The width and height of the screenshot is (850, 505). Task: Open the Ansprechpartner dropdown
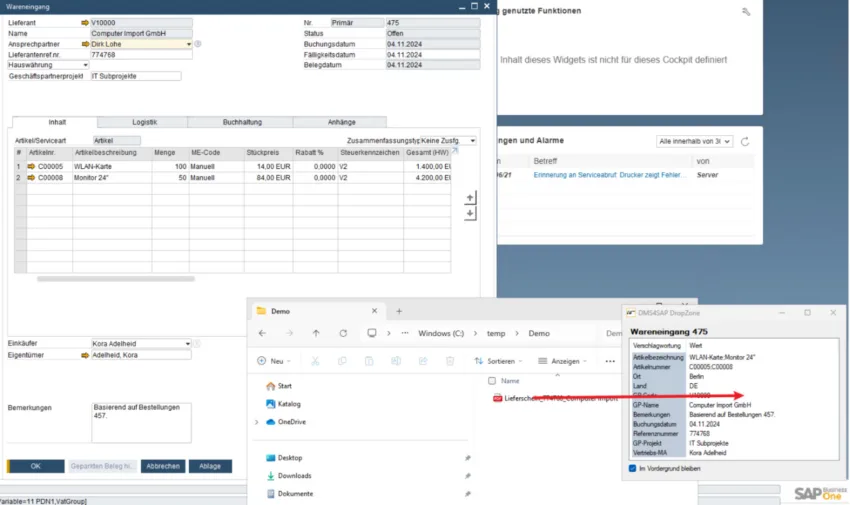(189, 44)
